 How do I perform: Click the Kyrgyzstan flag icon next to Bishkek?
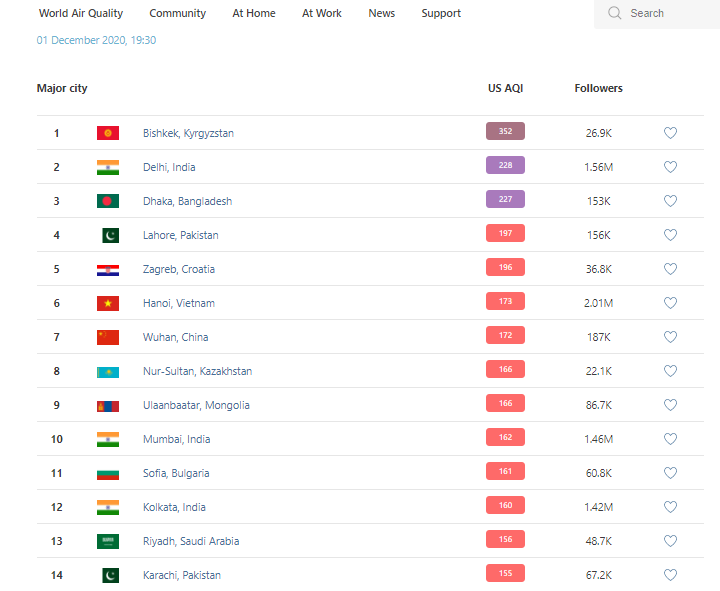click(108, 133)
